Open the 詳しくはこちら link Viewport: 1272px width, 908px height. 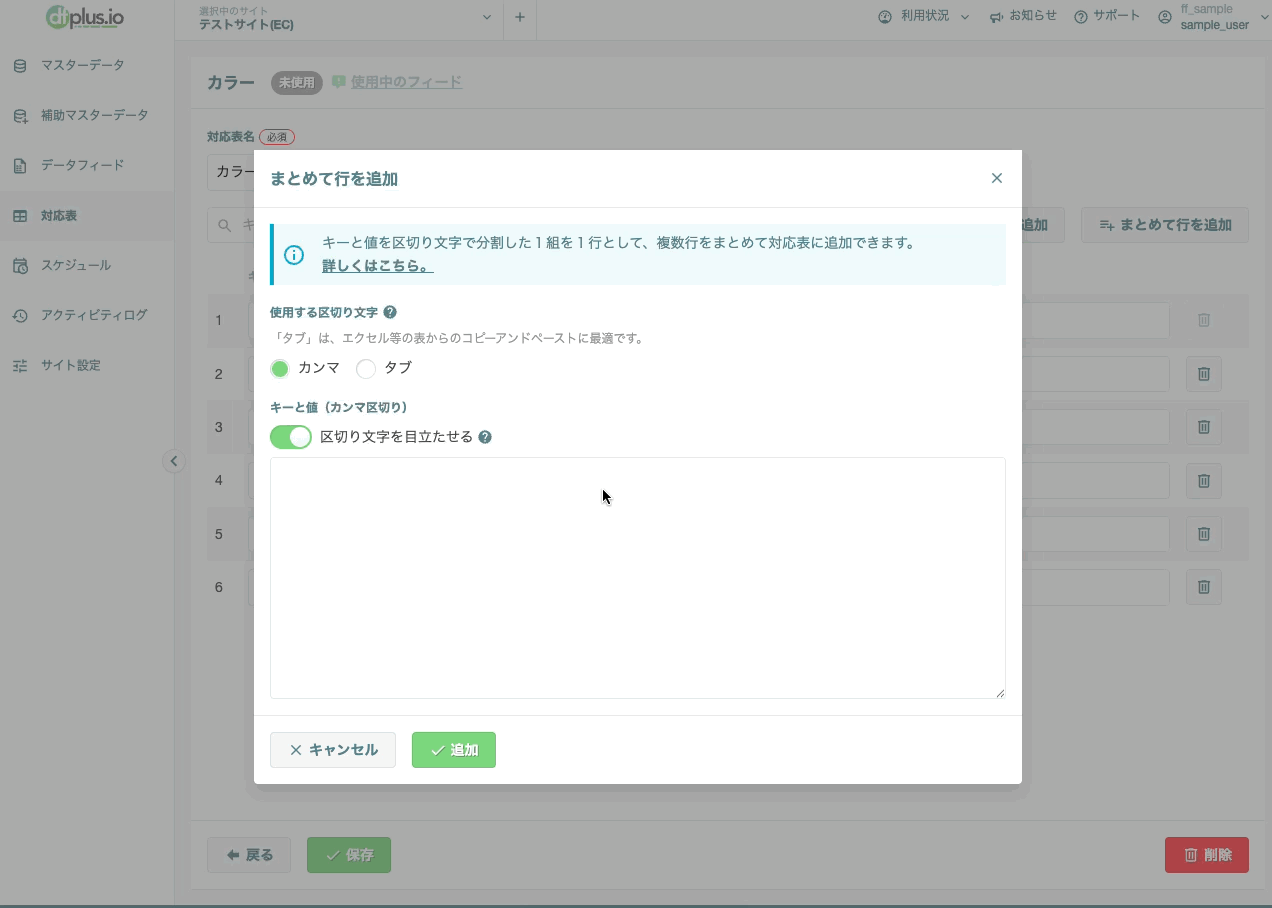377,267
